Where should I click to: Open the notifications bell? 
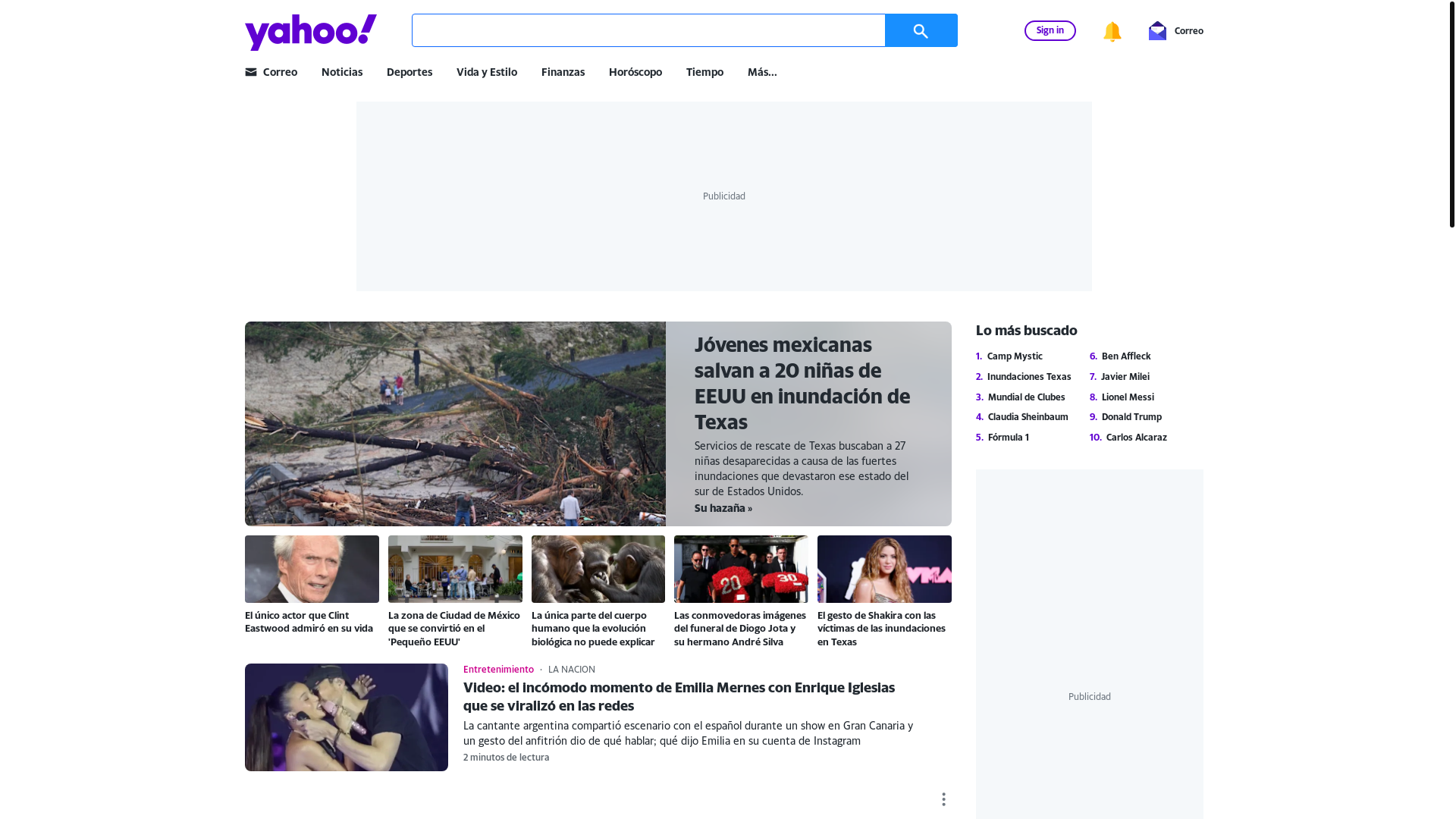pos(1112,31)
